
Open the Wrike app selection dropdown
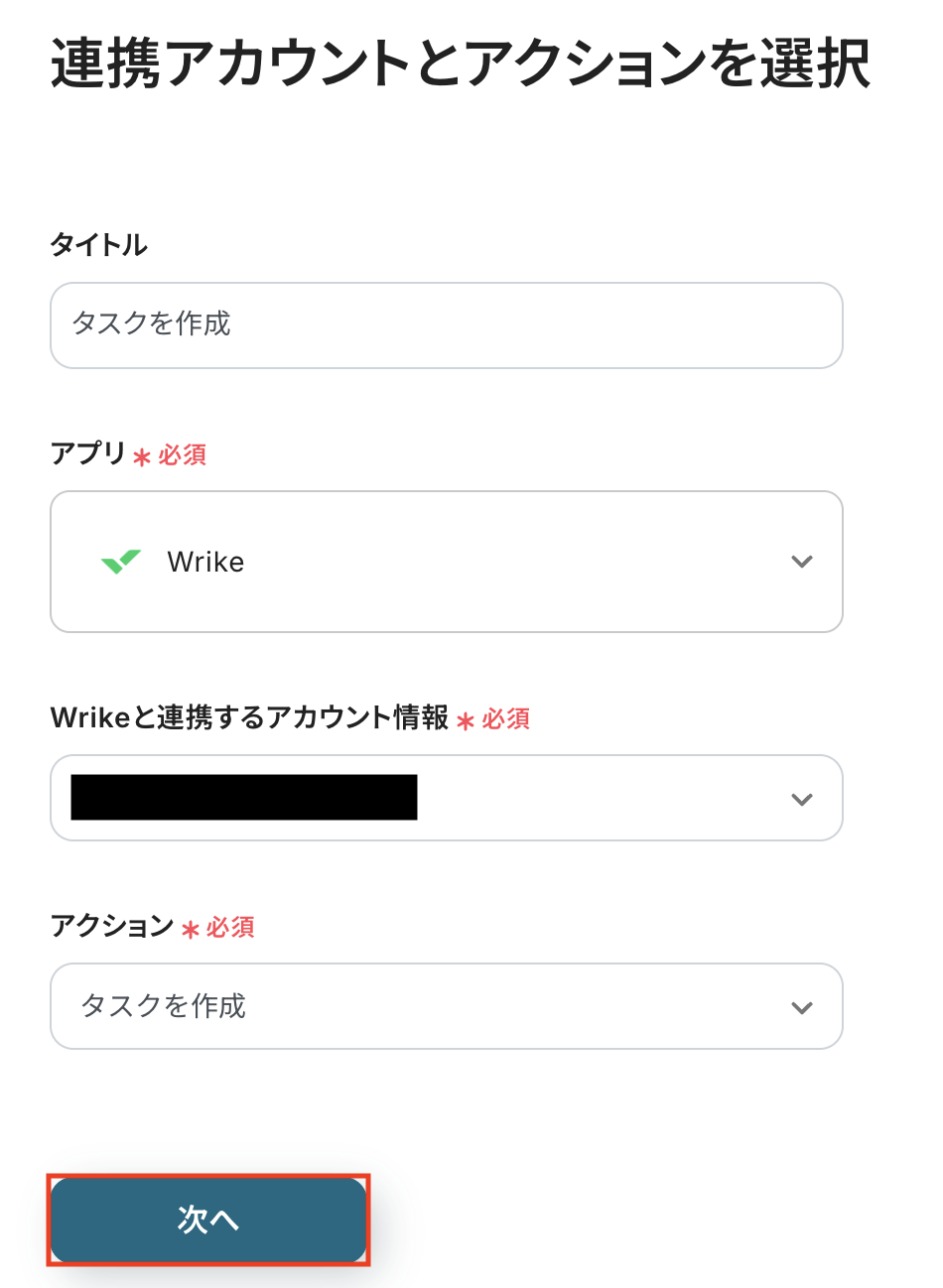click(447, 562)
